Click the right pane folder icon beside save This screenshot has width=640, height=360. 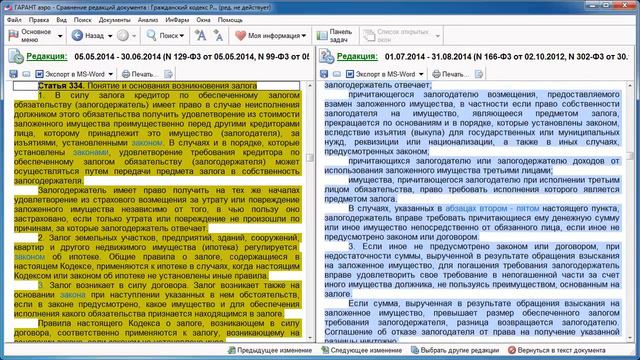337,74
